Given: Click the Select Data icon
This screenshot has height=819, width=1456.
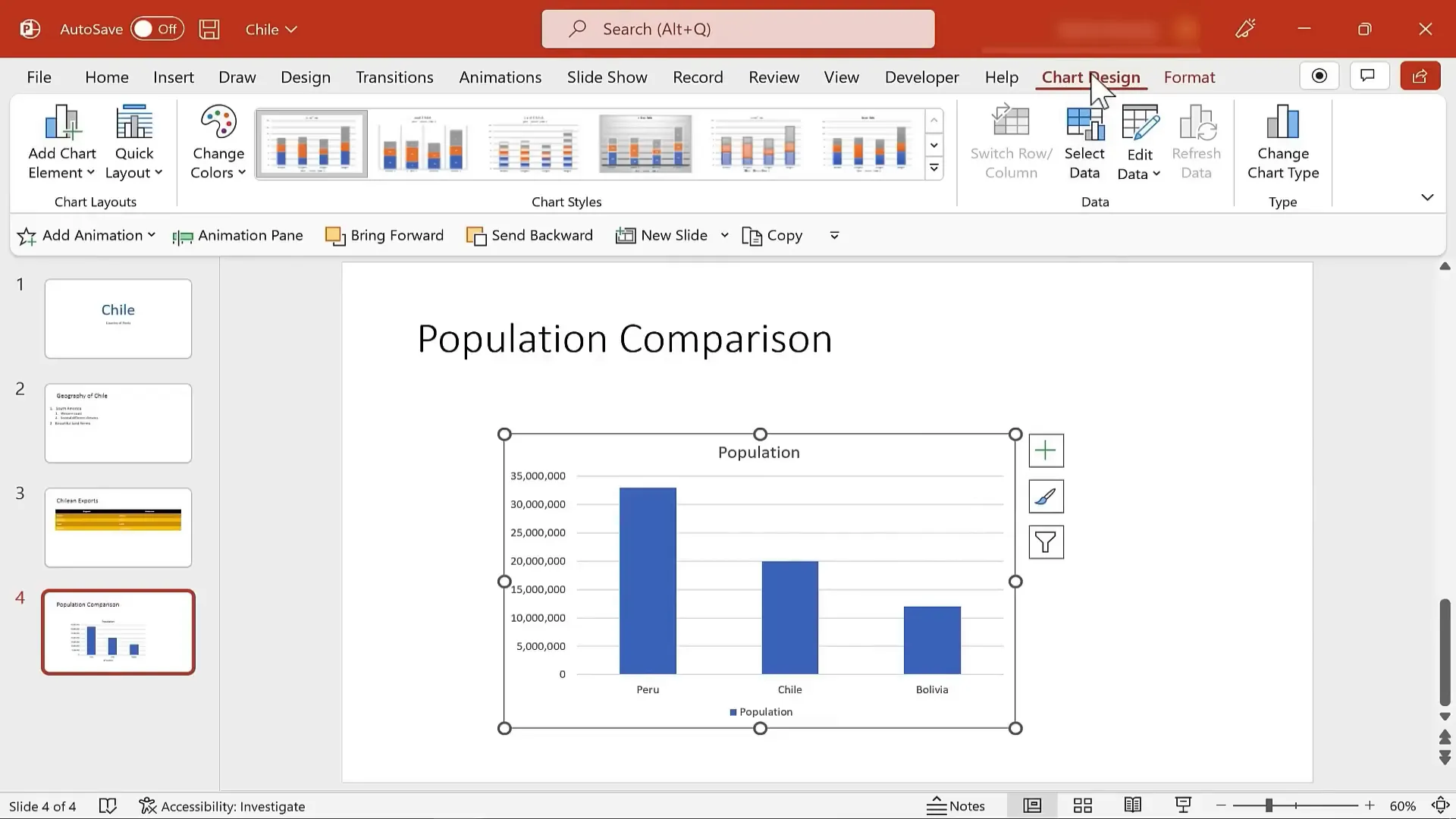Looking at the screenshot, I should [1084, 124].
